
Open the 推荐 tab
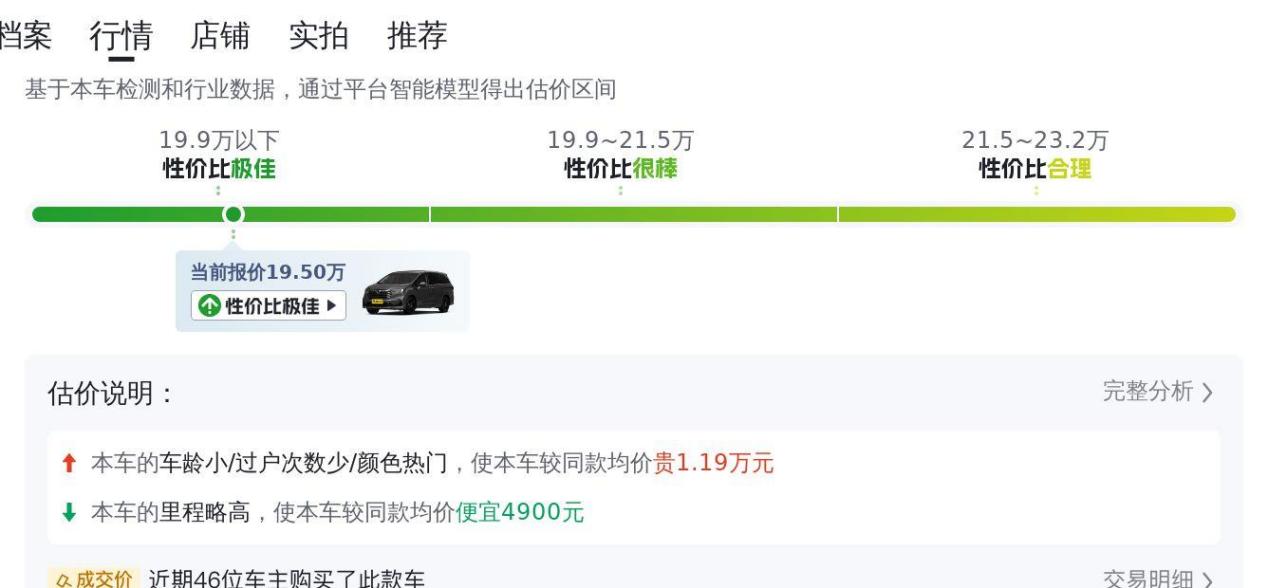click(417, 35)
